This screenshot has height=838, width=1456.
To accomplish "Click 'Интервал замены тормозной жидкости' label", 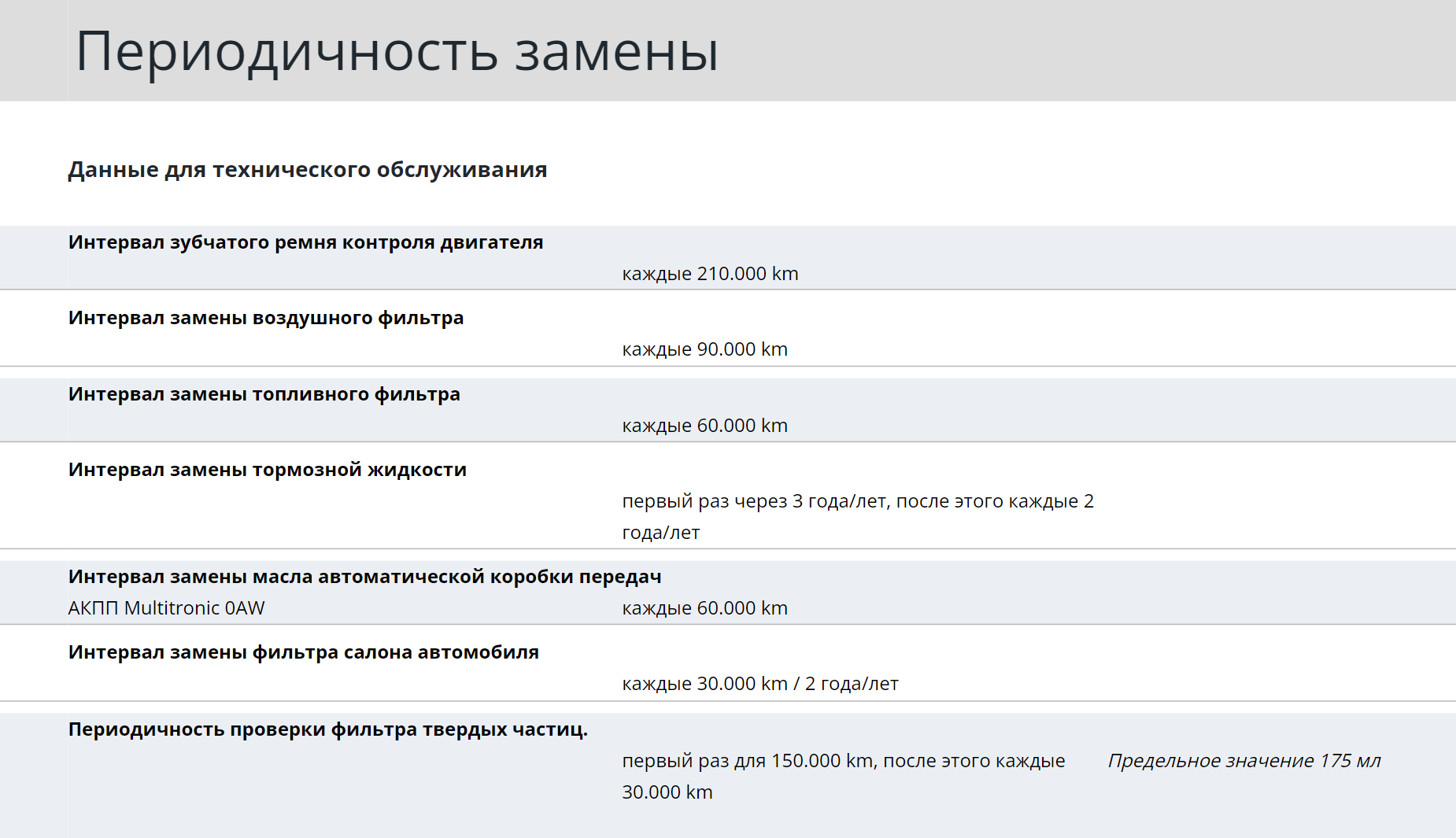I will click(x=267, y=470).
